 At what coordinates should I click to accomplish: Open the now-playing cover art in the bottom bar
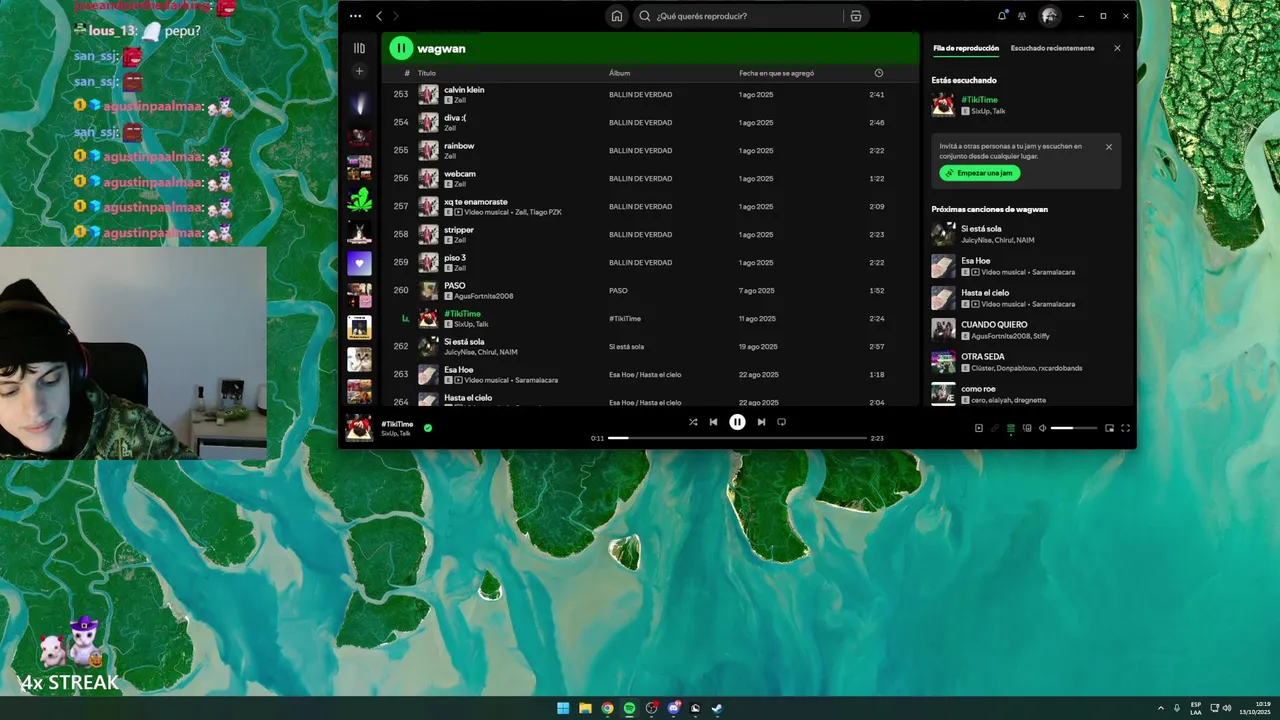pyautogui.click(x=359, y=428)
